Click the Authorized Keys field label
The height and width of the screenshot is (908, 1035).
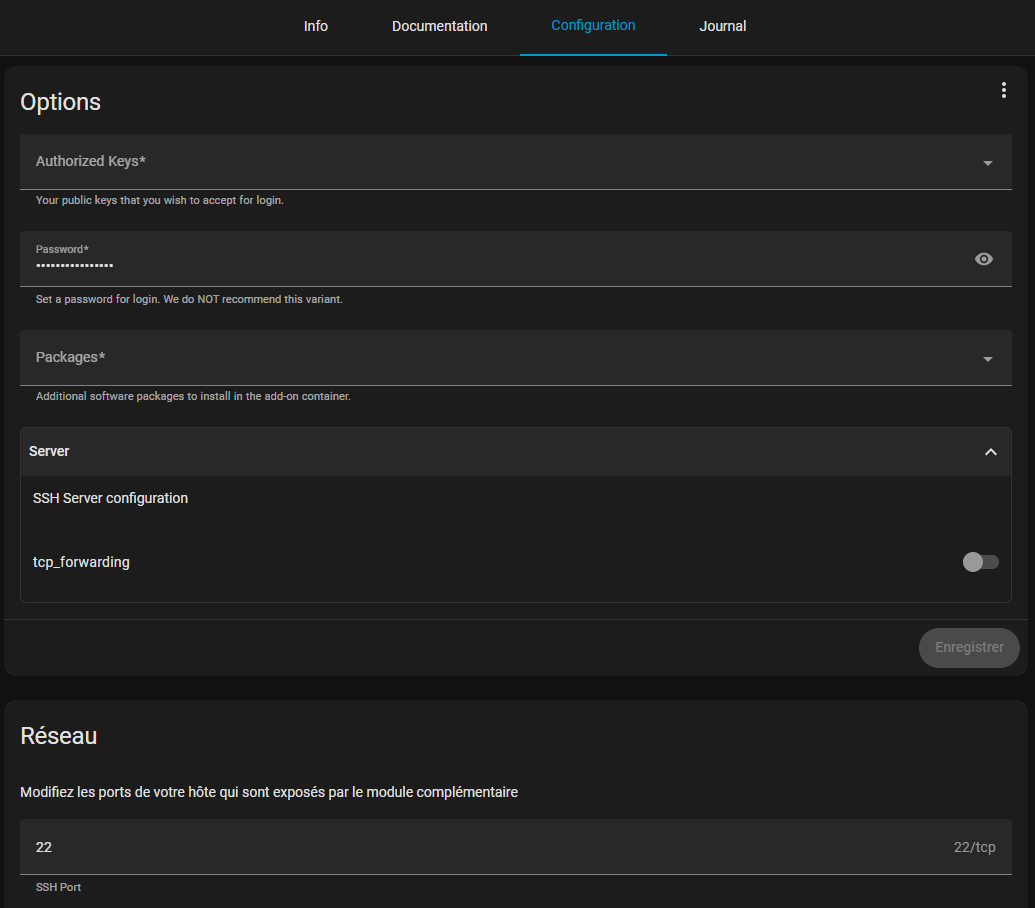(92, 161)
